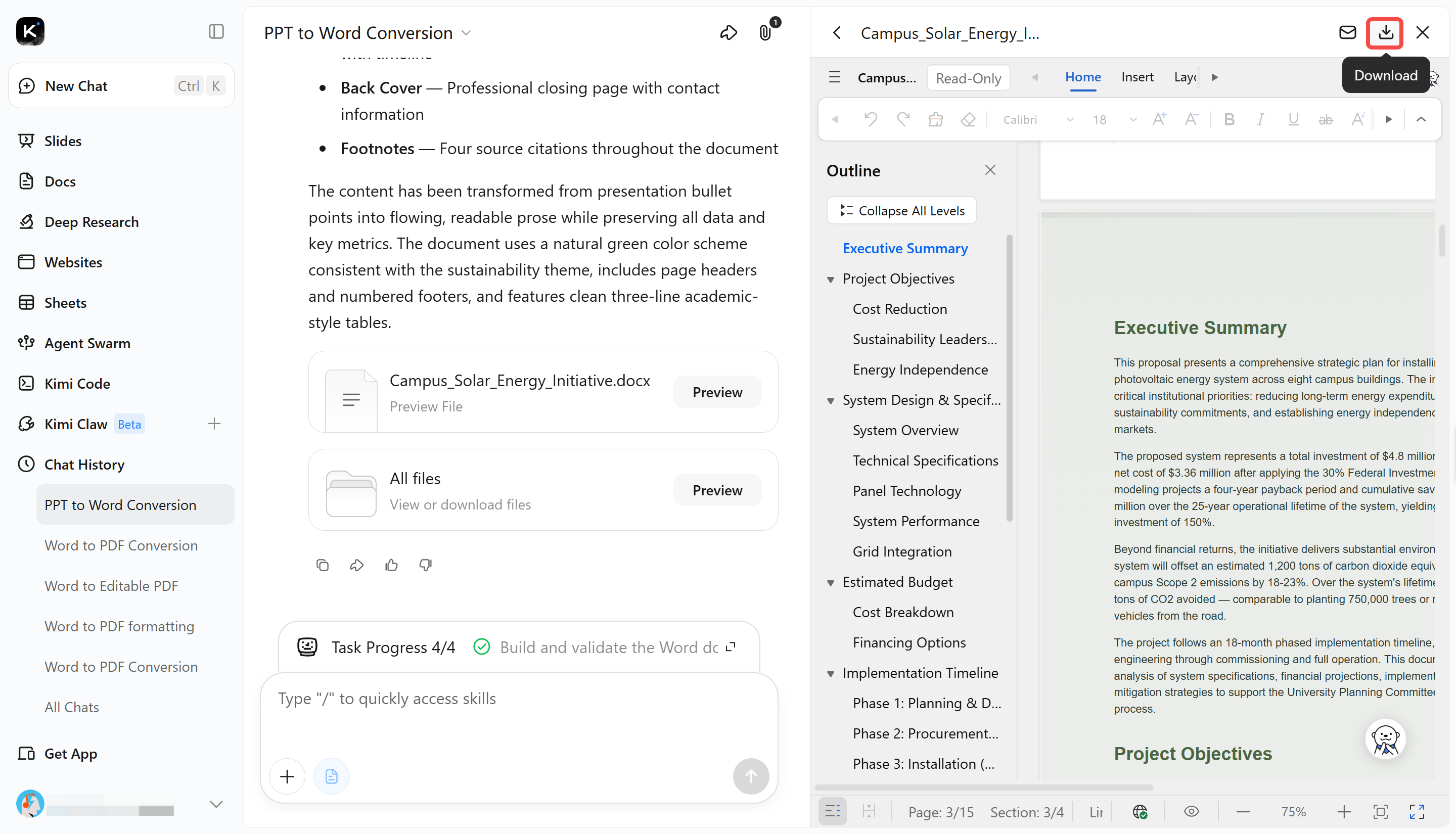
Task: Open the PPT to Word Conversion title dropdown
Action: tap(466, 33)
